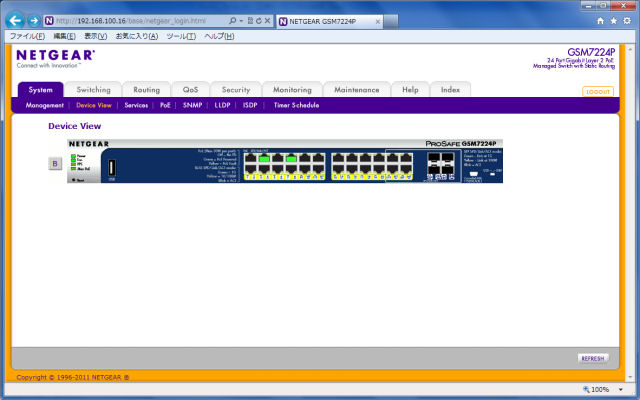This screenshot has height=400, width=640.
Task: Open the Management submenu
Action: tap(44, 105)
